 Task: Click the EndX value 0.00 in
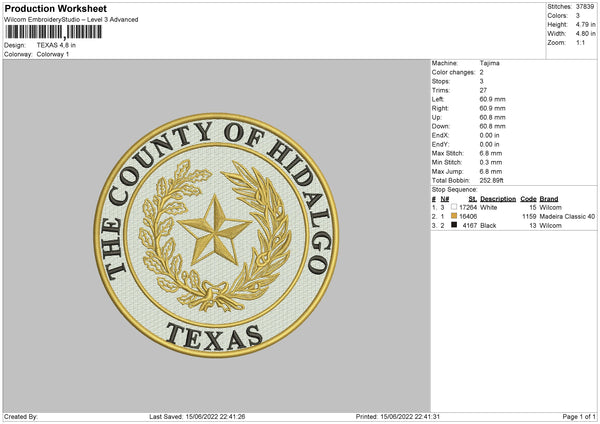tap(489, 135)
